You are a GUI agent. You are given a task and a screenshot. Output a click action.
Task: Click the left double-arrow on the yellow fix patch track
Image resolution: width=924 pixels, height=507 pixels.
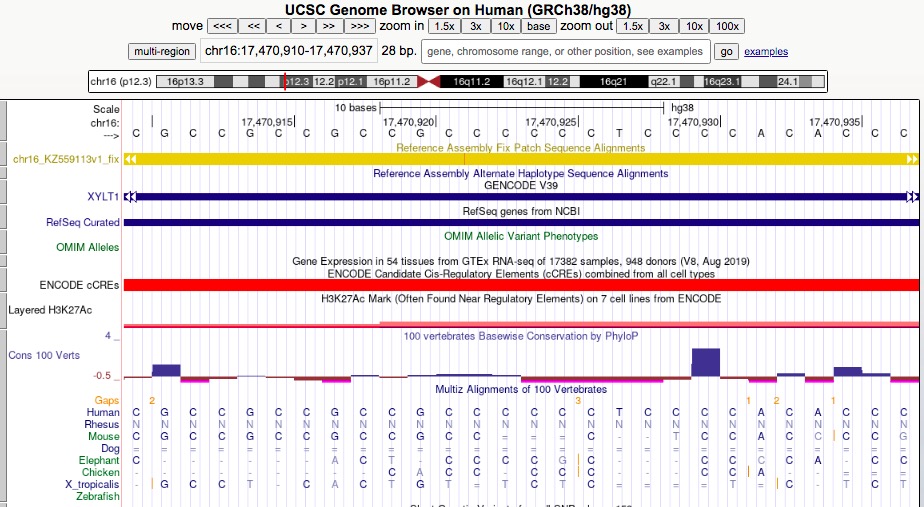(131, 159)
